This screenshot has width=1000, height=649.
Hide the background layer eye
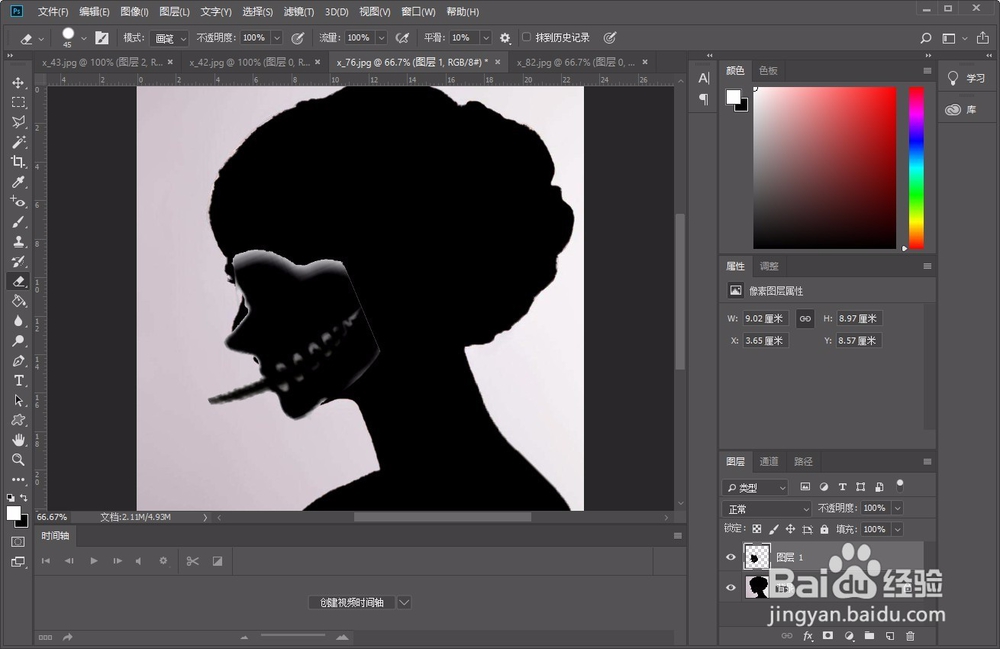tap(731, 587)
